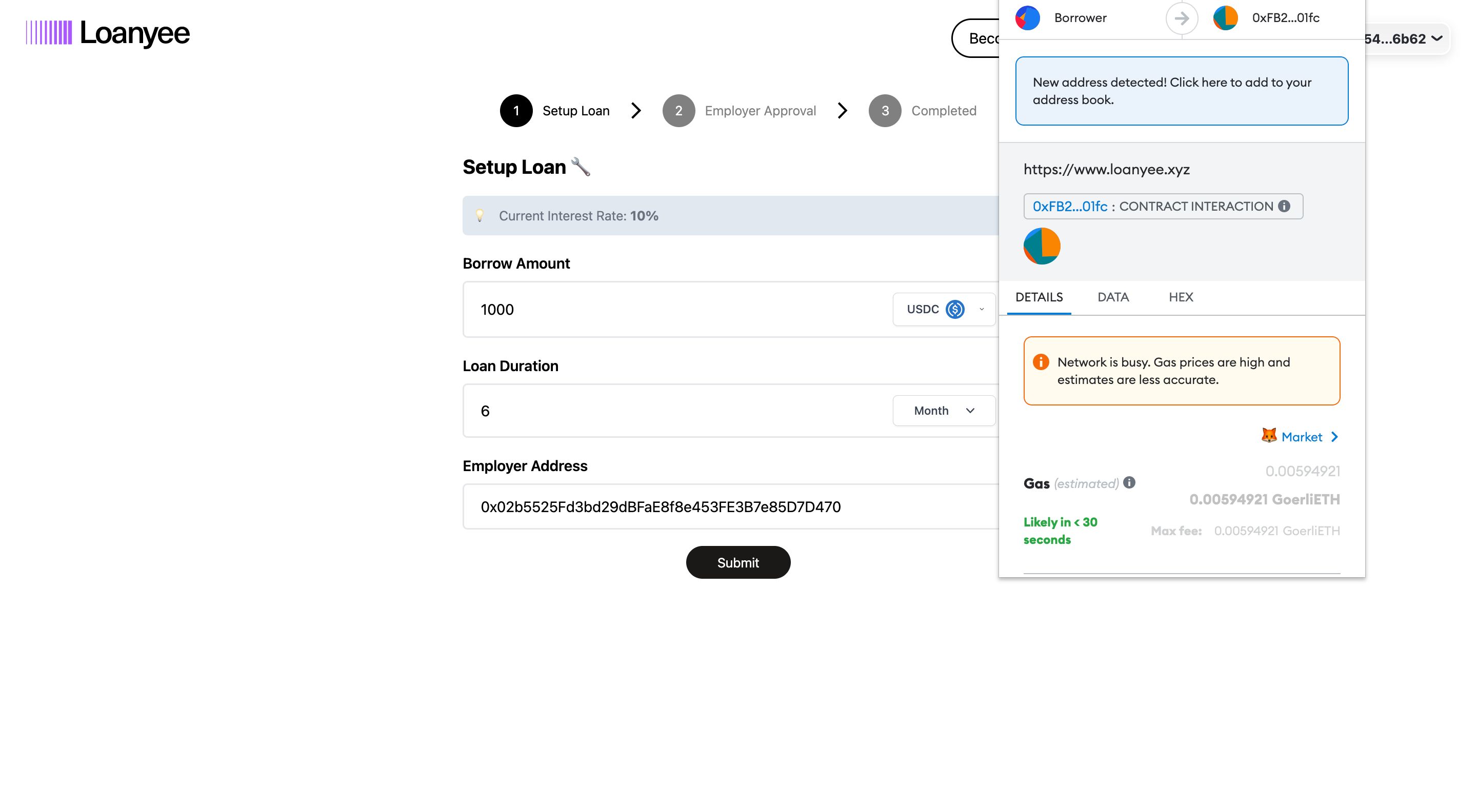The height and width of the screenshot is (812, 1477).
Task: Click the Submit loan setup button
Action: point(738,562)
